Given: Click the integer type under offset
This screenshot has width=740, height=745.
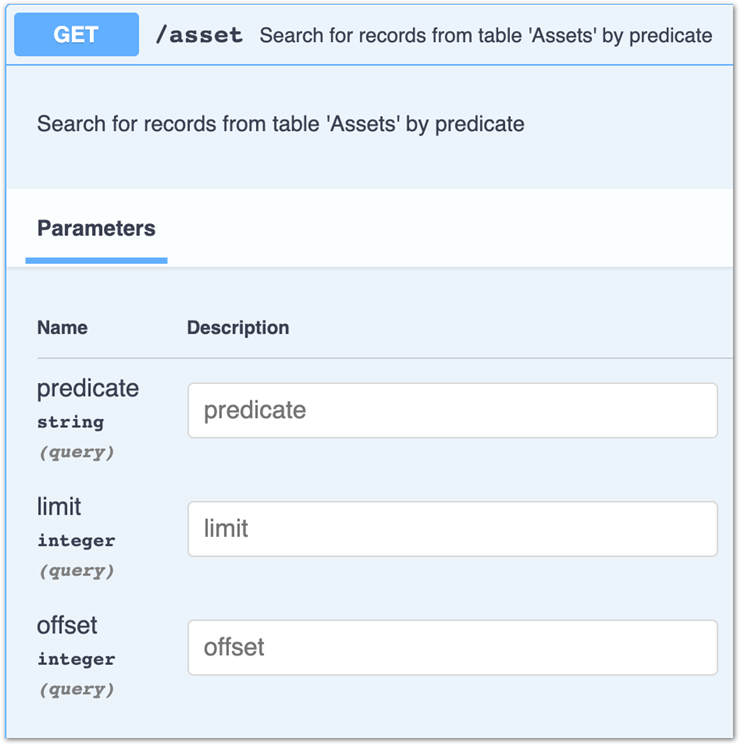Looking at the screenshot, I should click(x=76, y=660).
